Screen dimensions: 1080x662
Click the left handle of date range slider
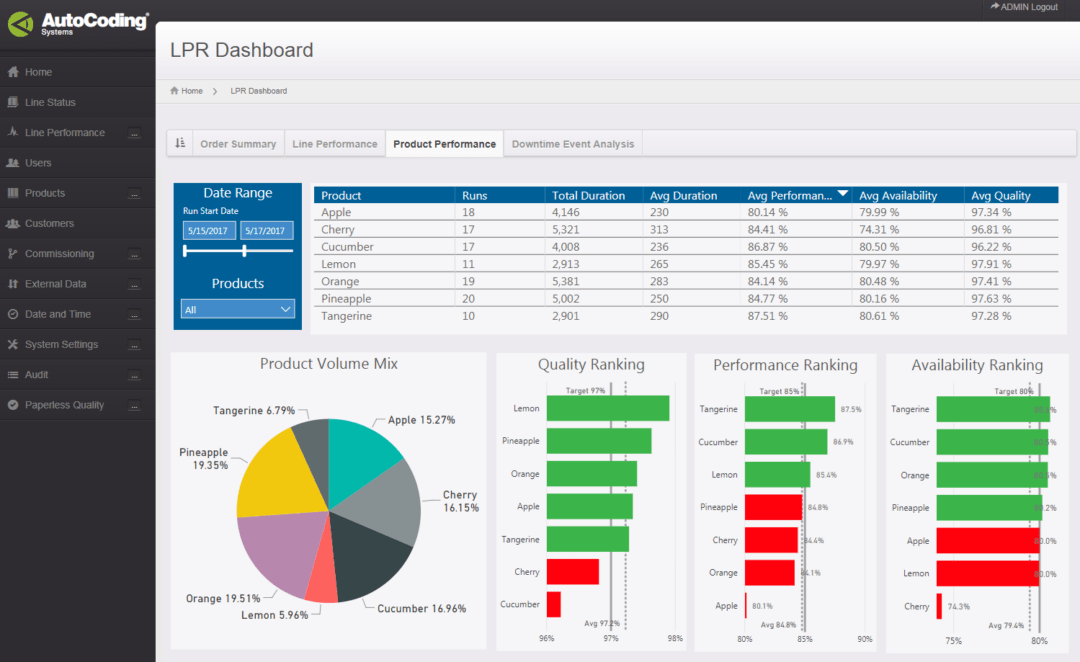click(185, 251)
